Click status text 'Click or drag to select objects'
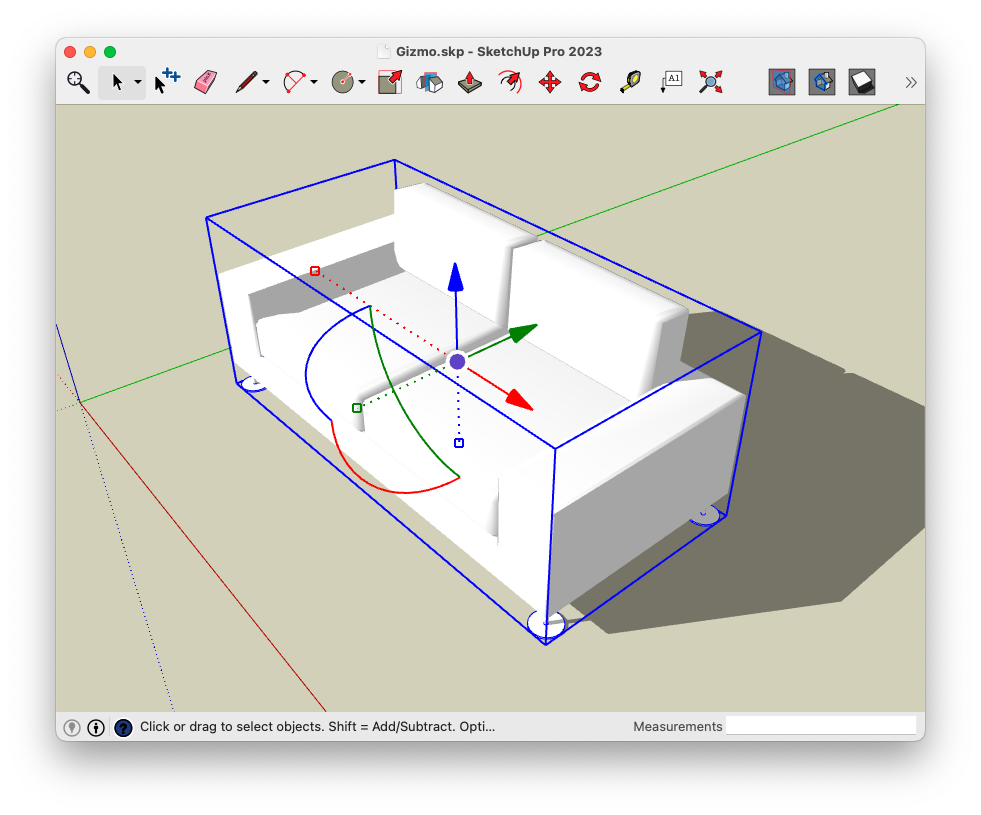 [x=231, y=726]
